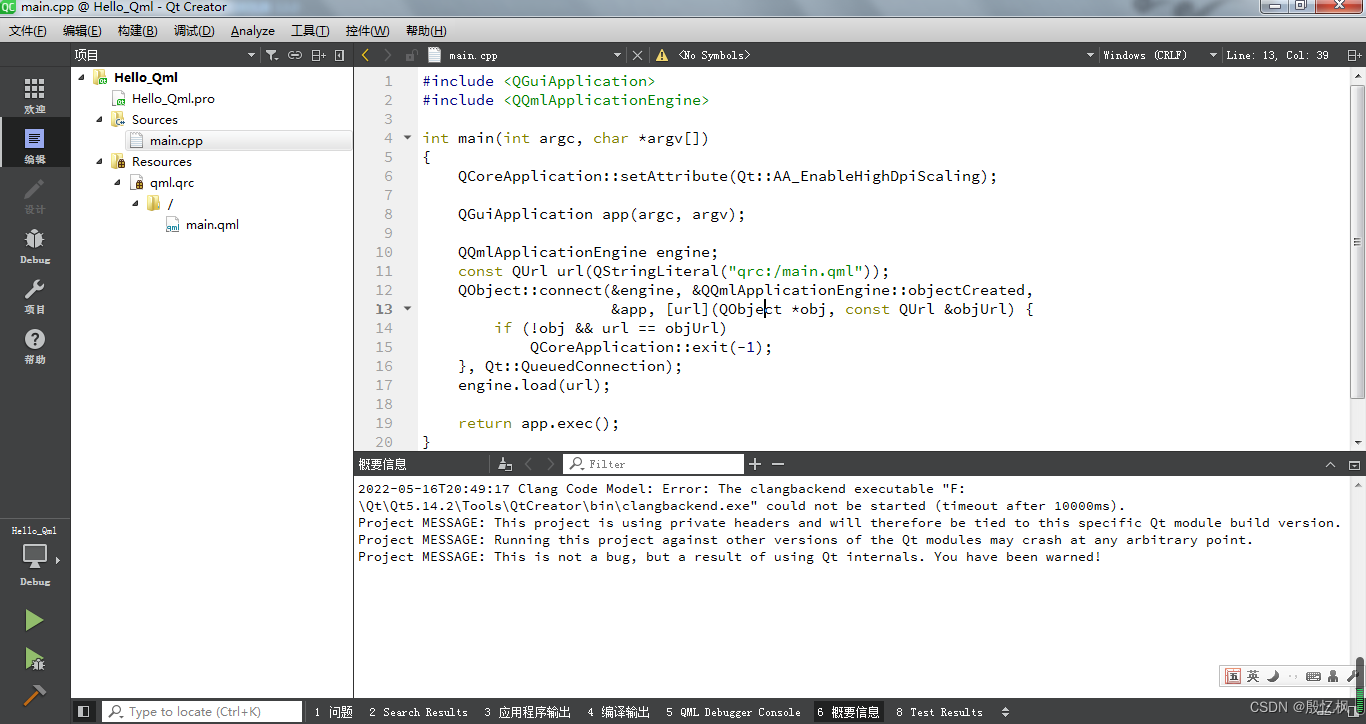The height and width of the screenshot is (724, 1366).
Task: Open the Hello_Qml kit selector monitor icon
Action: pyautogui.click(x=35, y=556)
